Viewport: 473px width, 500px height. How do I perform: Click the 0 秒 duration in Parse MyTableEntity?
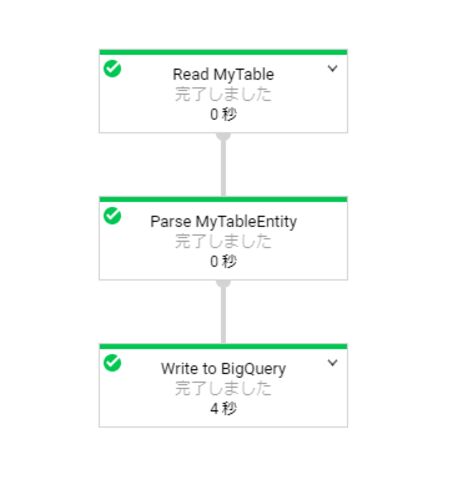click(223, 261)
